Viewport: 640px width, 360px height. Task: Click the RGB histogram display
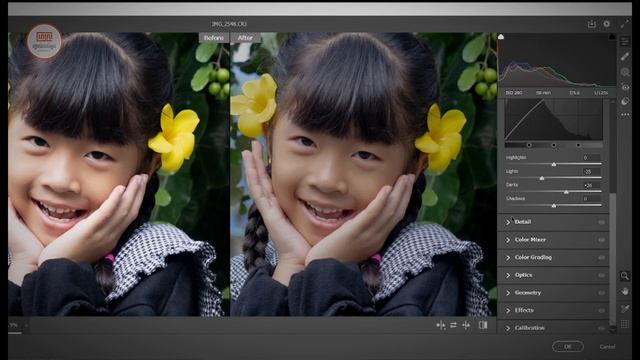556,60
